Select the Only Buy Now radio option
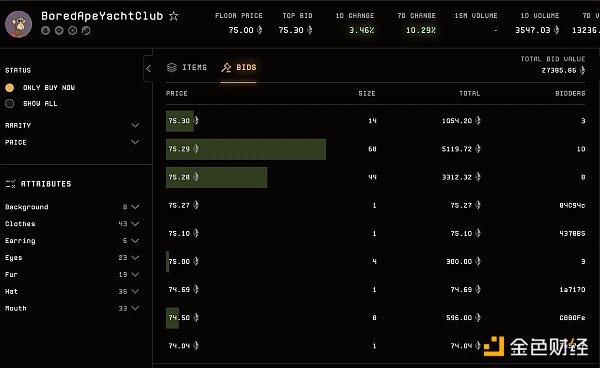This screenshot has width=600, height=368. pos(10,88)
